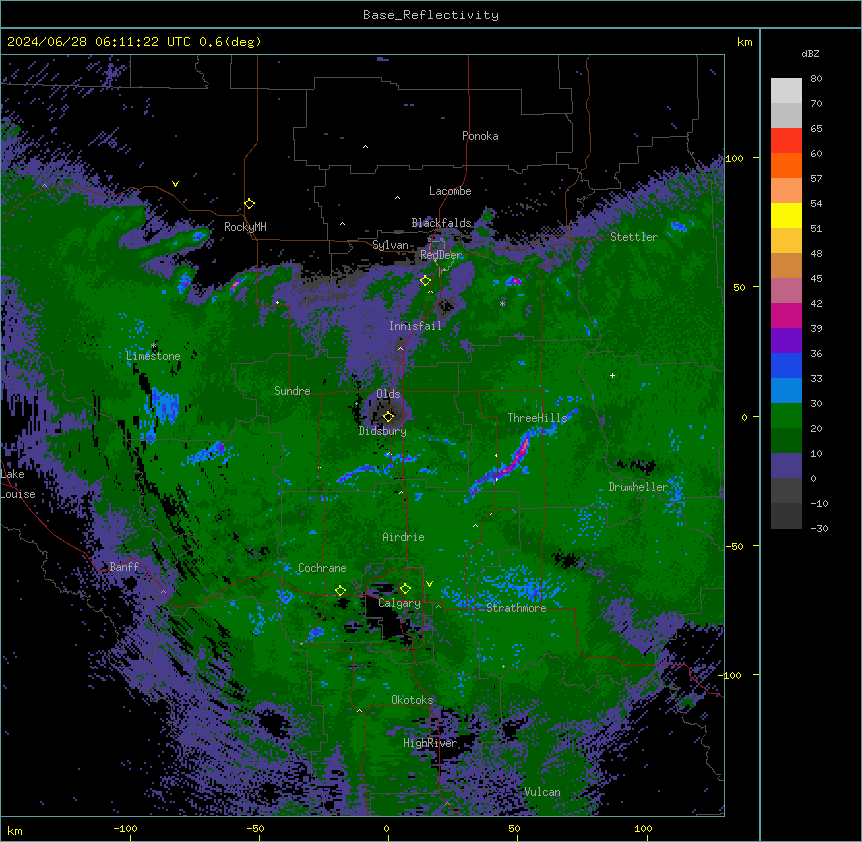Pick the yellow 54 dBZ legend swatch
862x842 pixels.
[786, 215]
